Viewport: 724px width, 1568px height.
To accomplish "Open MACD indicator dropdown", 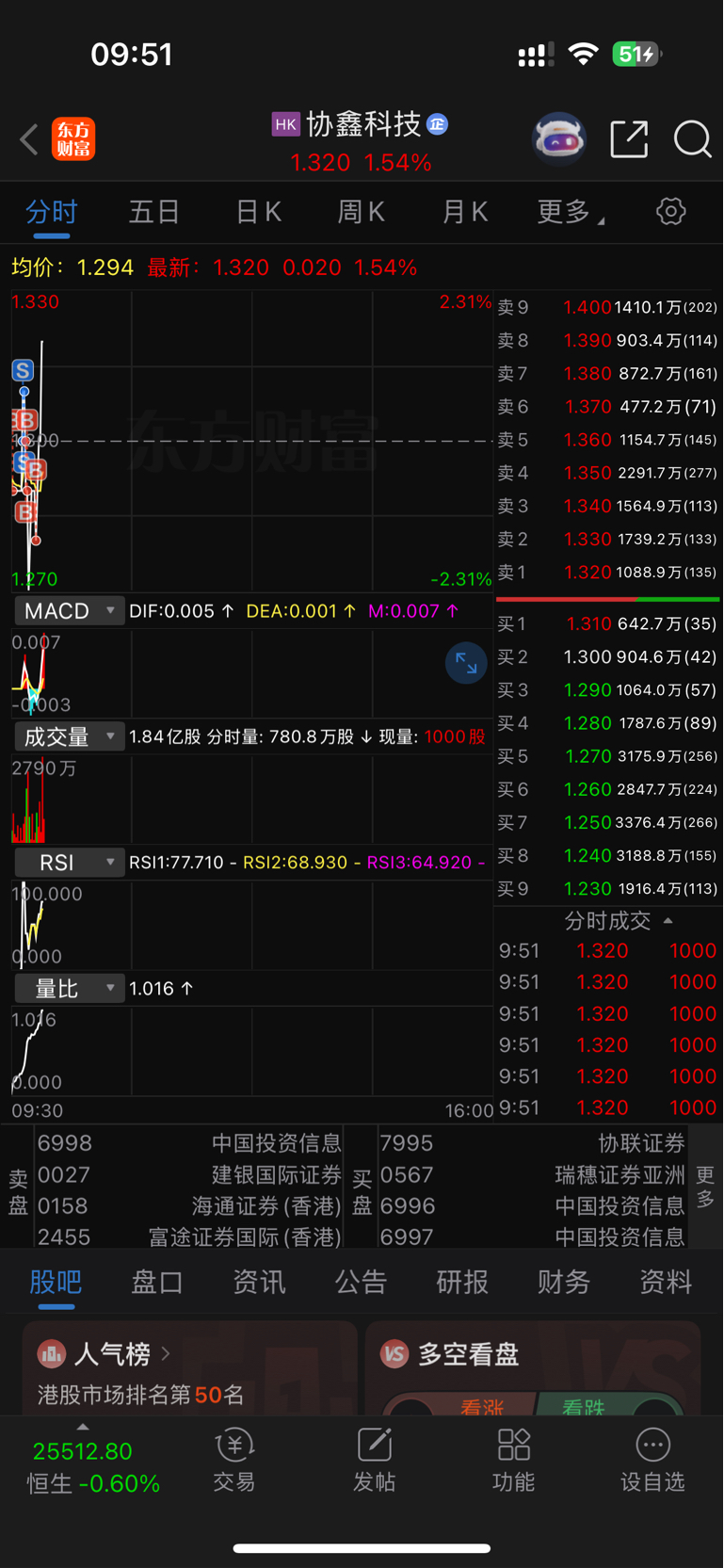I will [69, 611].
